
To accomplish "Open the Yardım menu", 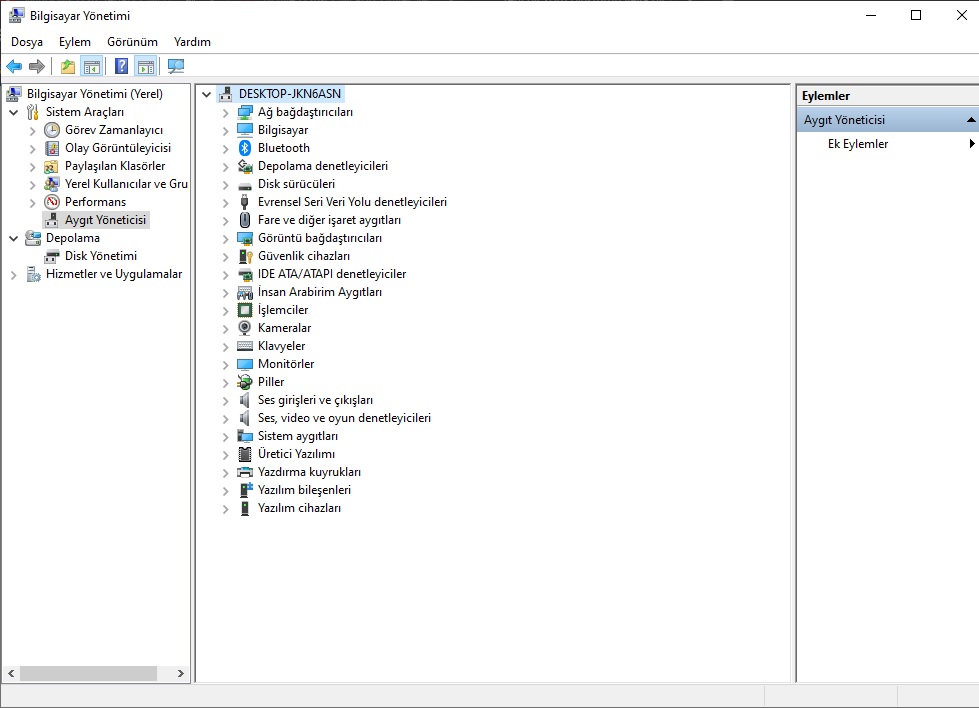I will (192, 42).
